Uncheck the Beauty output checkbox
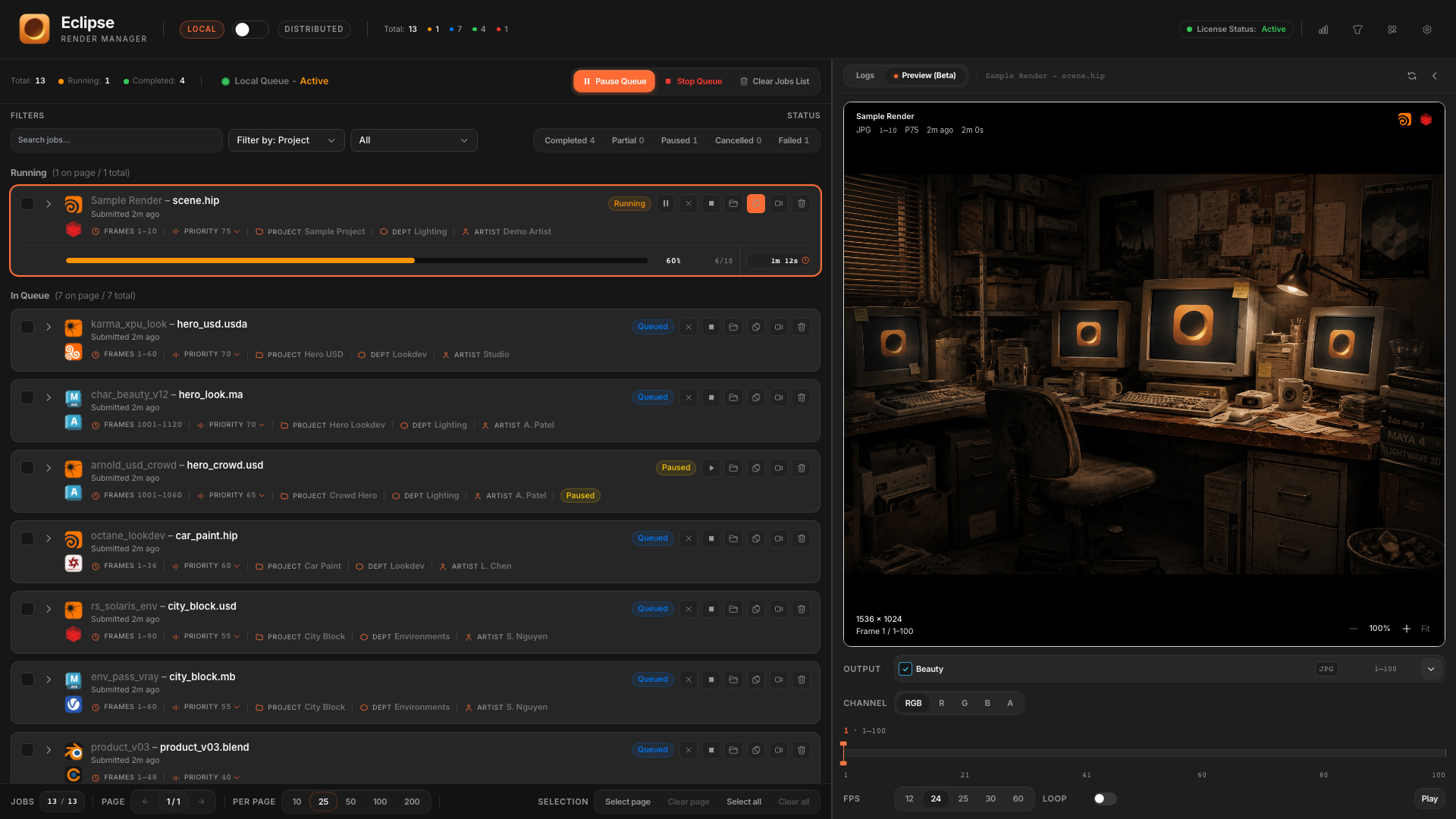The image size is (1456, 819). (x=905, y=669)
